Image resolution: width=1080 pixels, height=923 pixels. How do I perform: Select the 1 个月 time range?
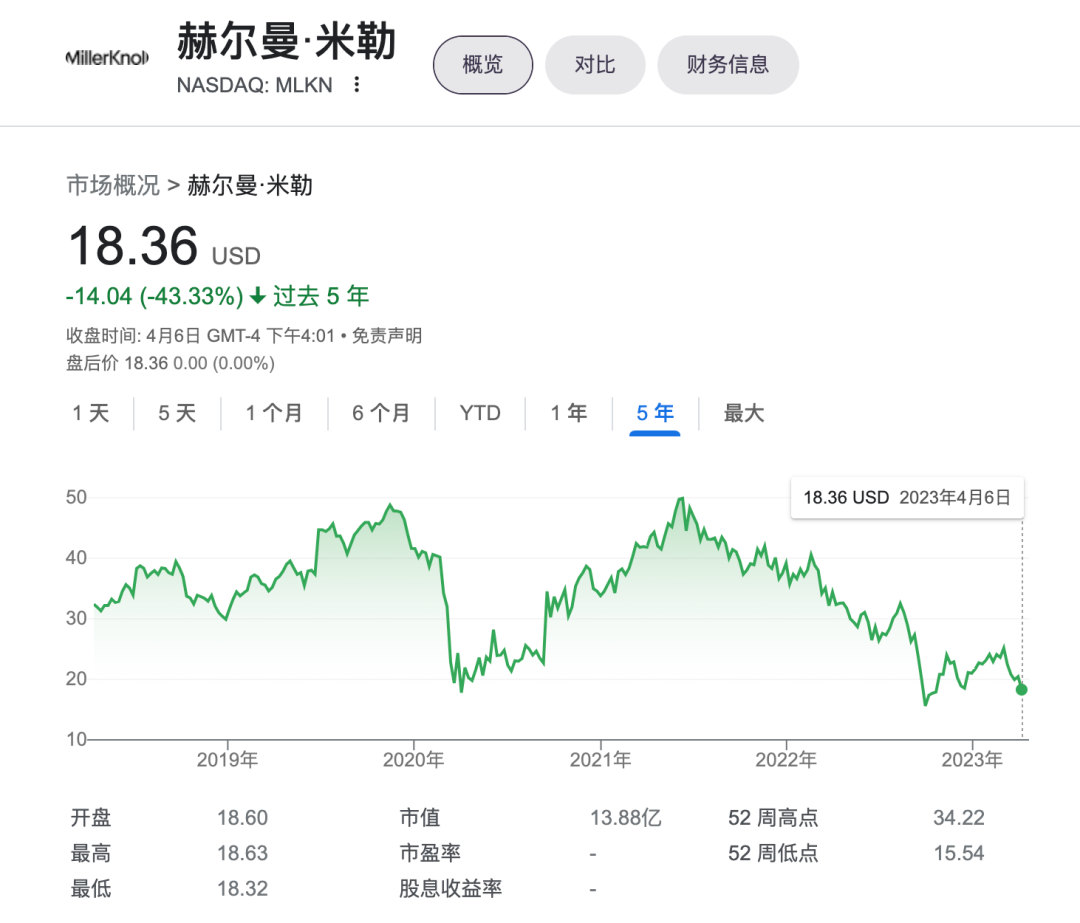coord(274,413)
